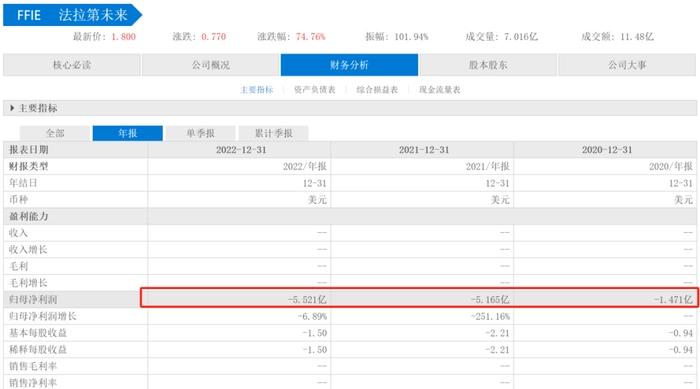Click the FFIE 法拉第未来 stock badge

click(72, 15)
